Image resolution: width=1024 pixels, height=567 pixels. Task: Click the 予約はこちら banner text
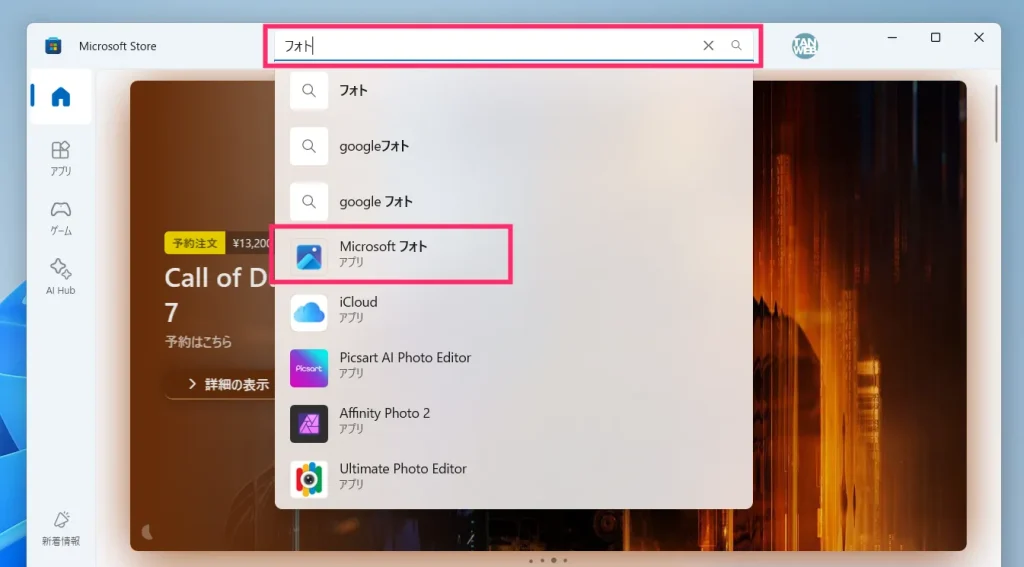(198, 341)
